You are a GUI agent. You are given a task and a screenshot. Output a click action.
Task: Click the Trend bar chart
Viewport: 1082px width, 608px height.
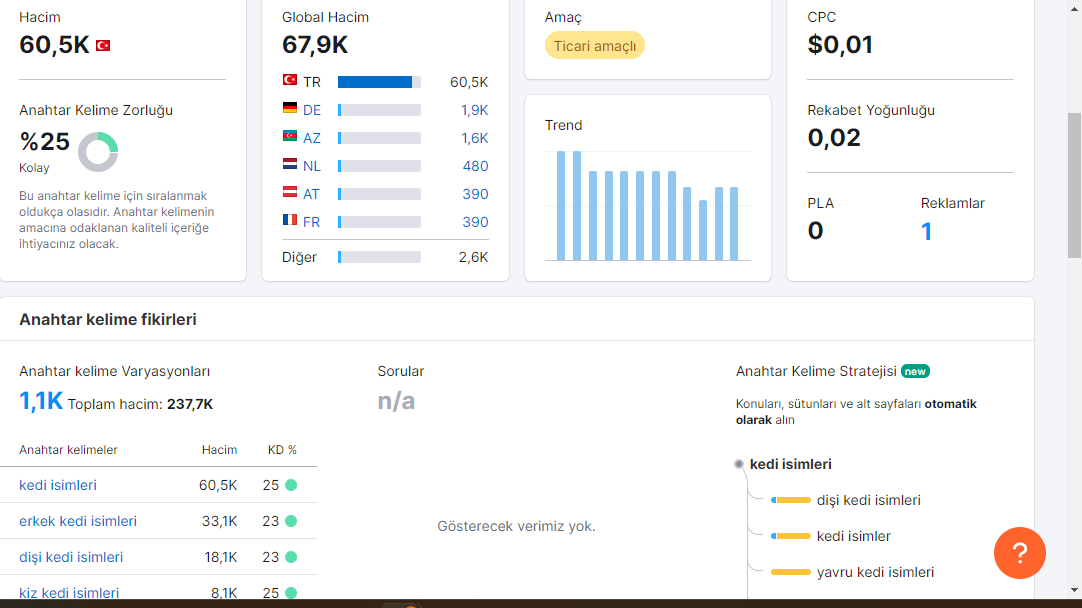(x=647, y=206)
